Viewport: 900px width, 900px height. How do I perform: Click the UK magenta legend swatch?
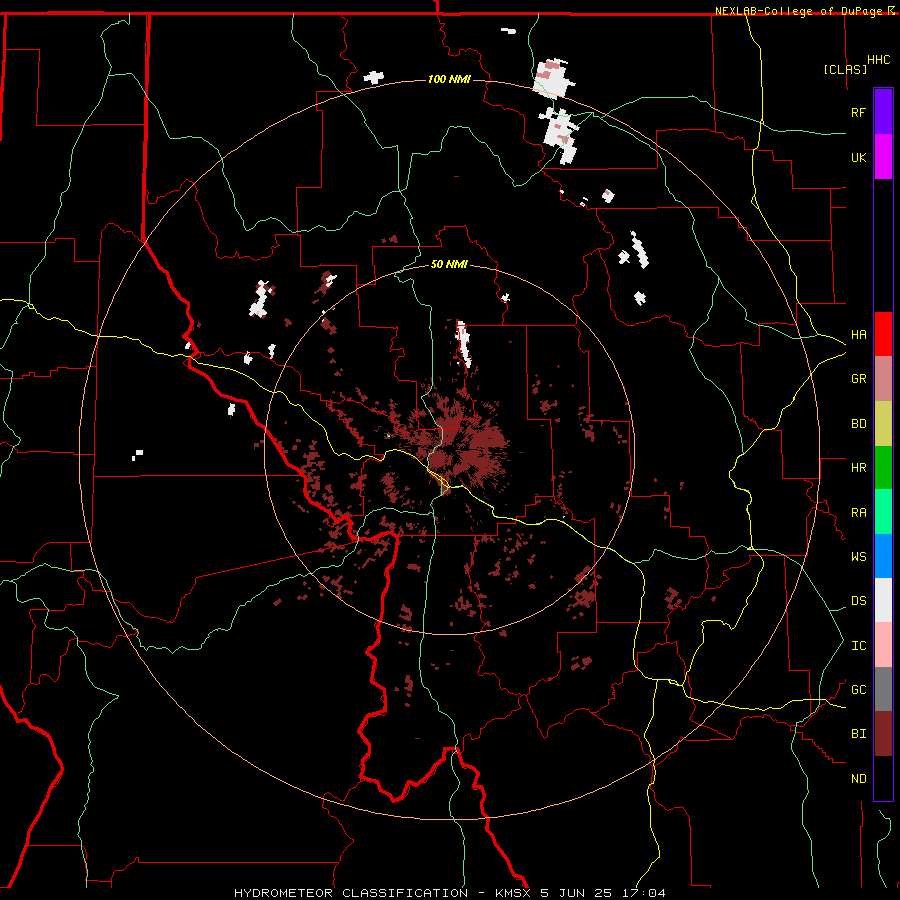click(x=883, y=157)
